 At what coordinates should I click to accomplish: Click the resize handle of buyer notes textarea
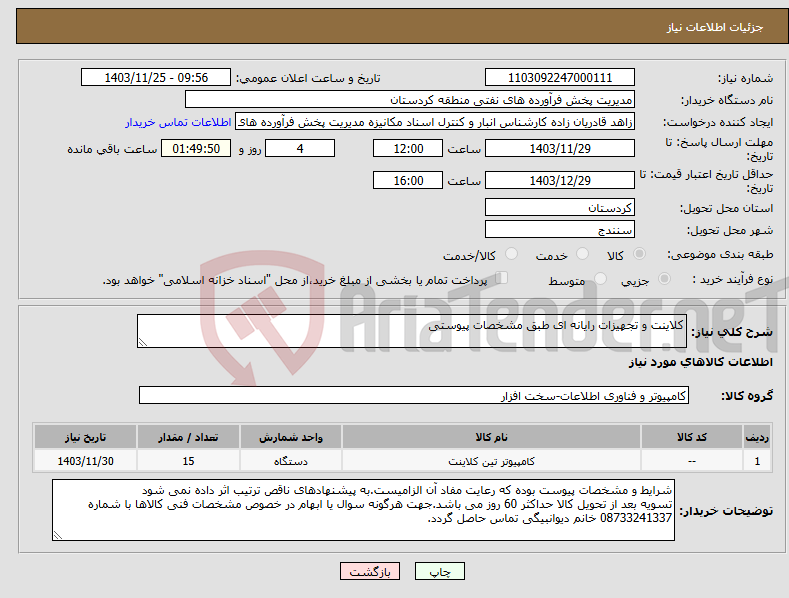58,536
